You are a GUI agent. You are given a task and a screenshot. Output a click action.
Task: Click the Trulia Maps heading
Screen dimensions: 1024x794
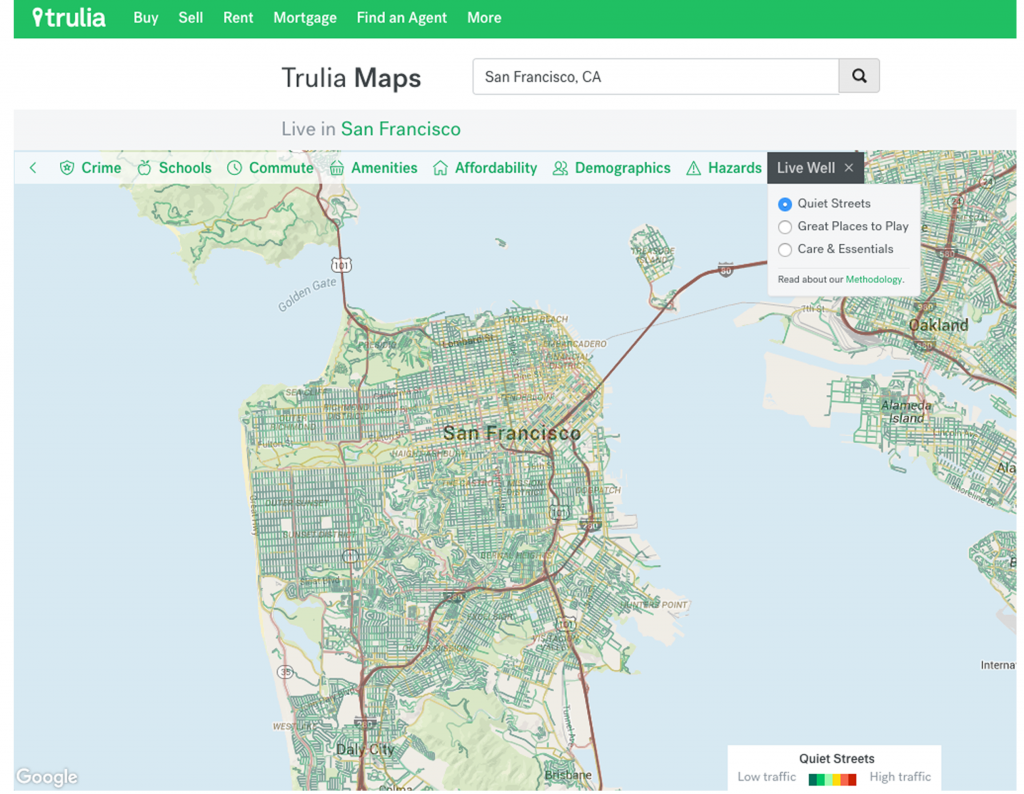pyautogui.click(x=351, y=78)
